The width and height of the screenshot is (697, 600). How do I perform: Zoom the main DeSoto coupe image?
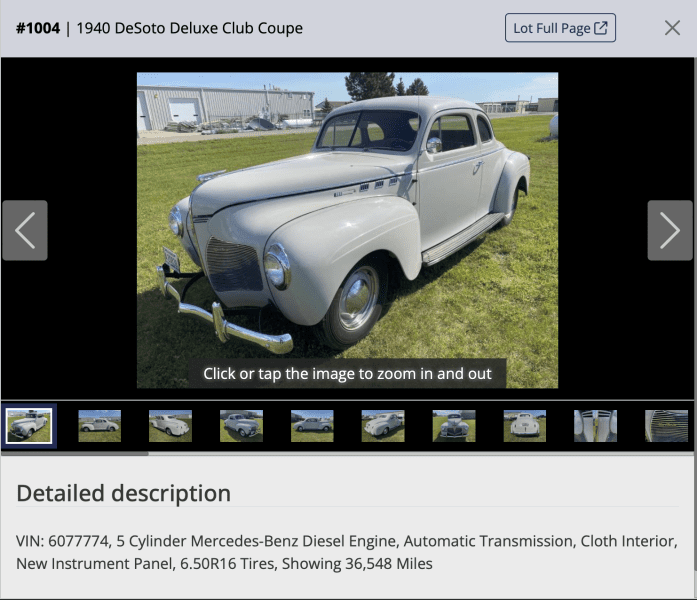point(347,230)
